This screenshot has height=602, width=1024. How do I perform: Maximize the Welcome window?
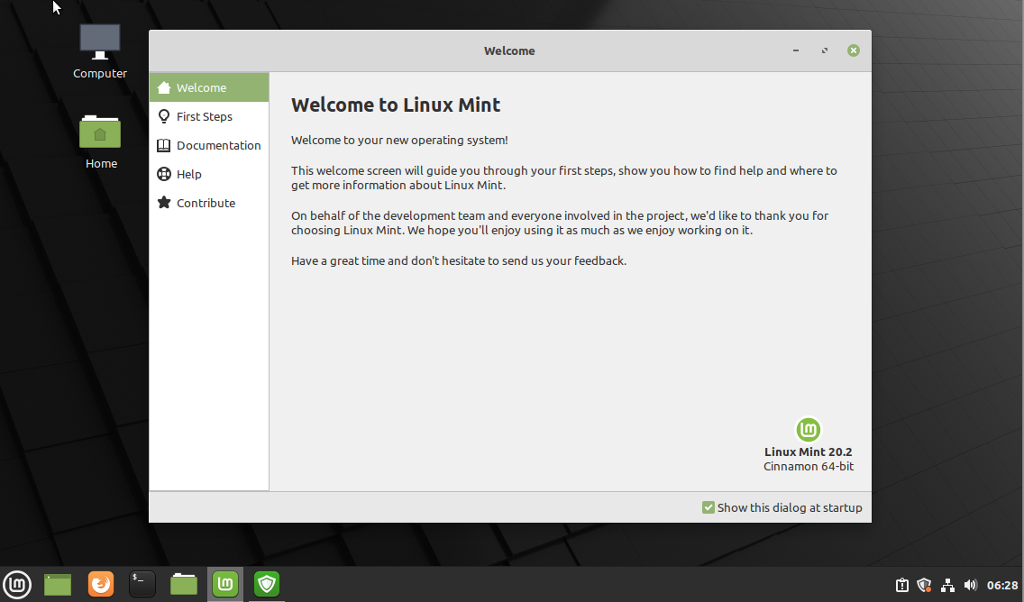click(x=825, y=50)
